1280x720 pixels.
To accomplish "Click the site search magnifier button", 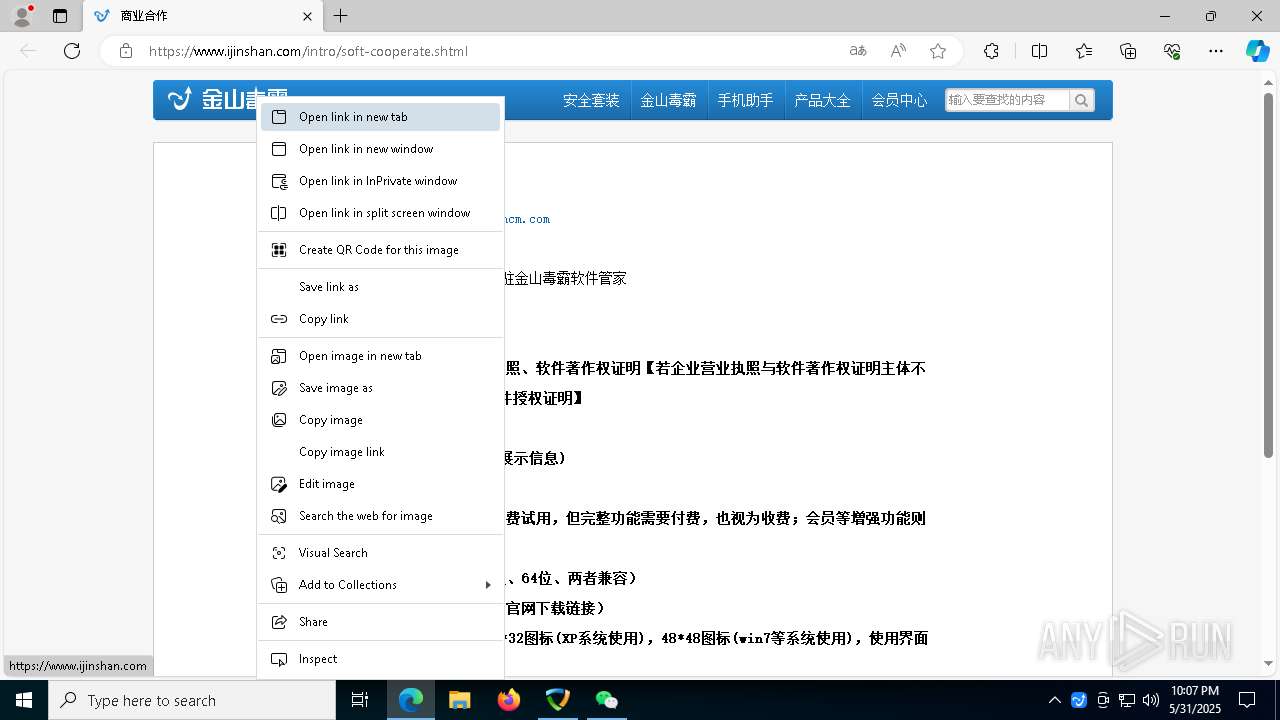I will (x=1081, y=100).
